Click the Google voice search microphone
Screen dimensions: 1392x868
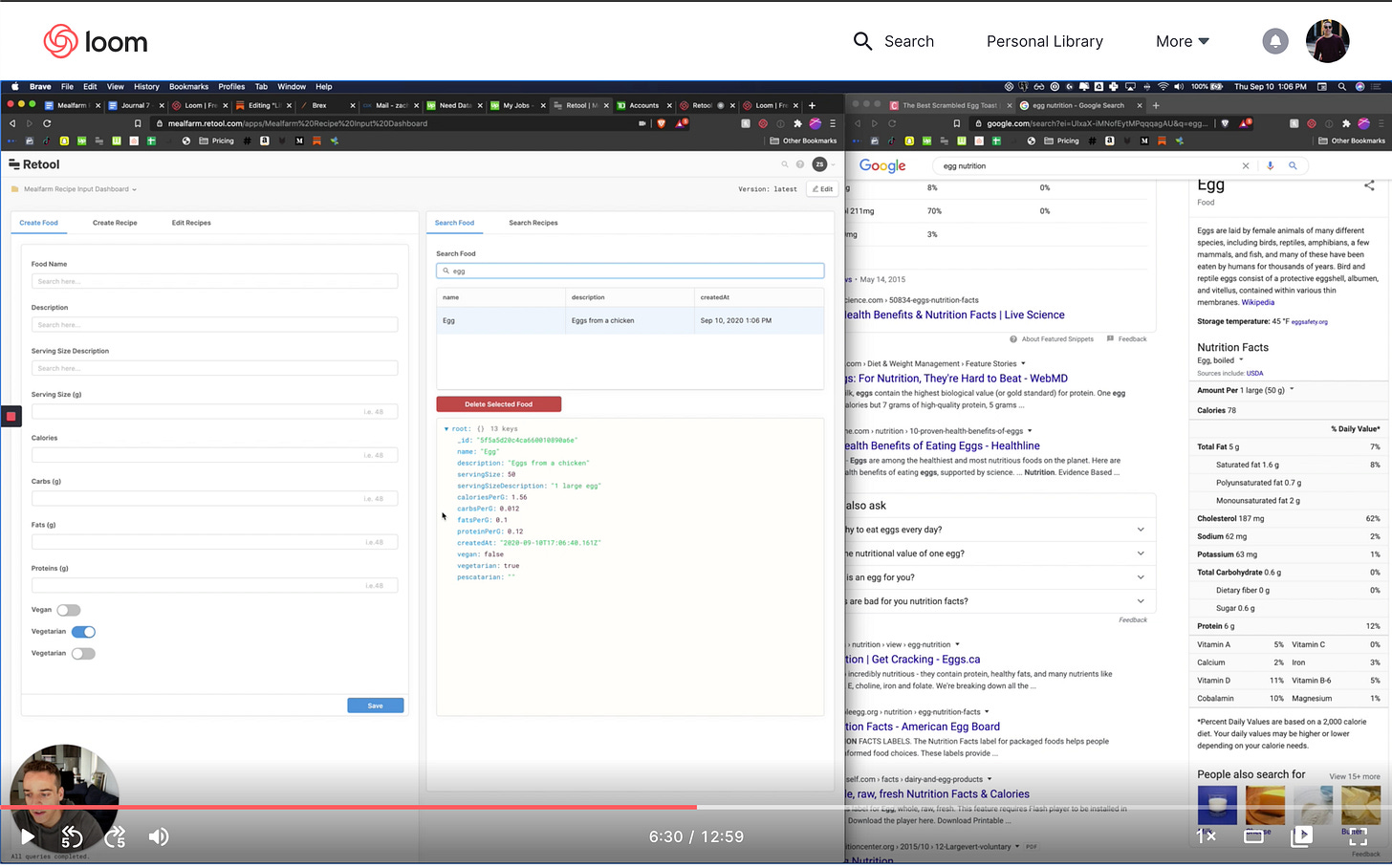1270,165
